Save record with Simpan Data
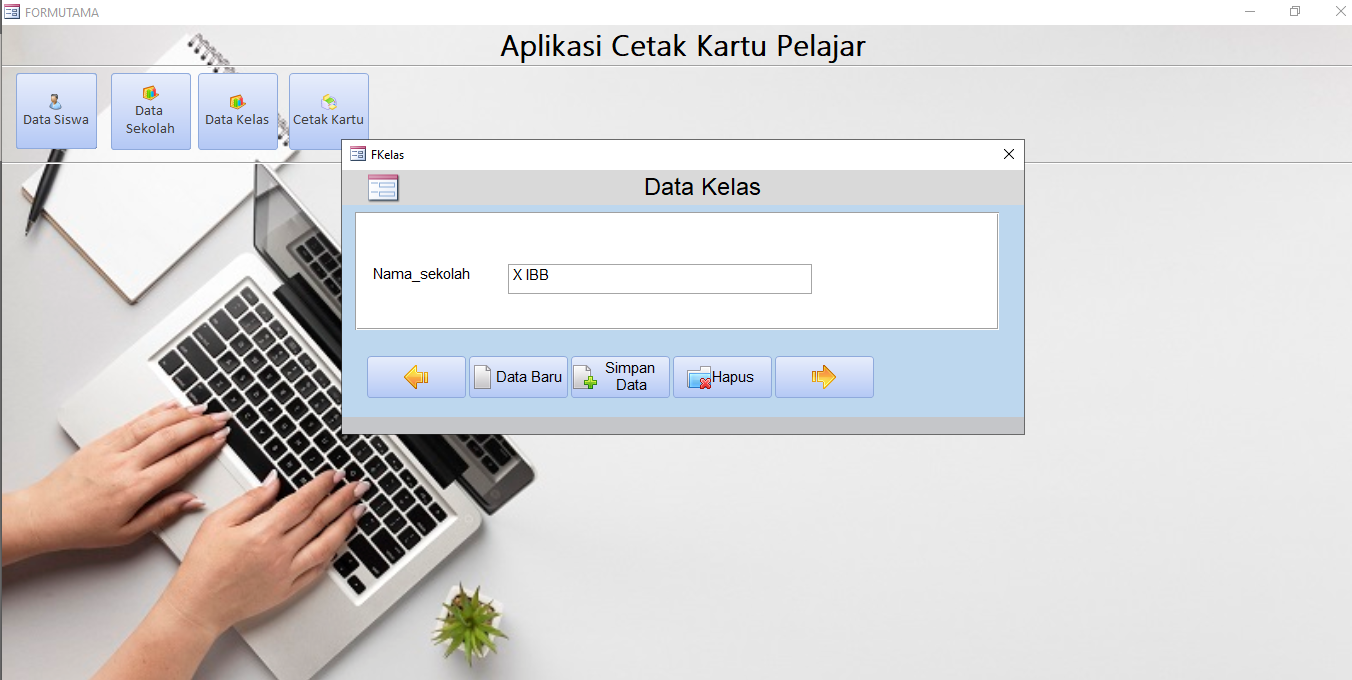This screenshot has height=680, width=1352. point(620,377)
